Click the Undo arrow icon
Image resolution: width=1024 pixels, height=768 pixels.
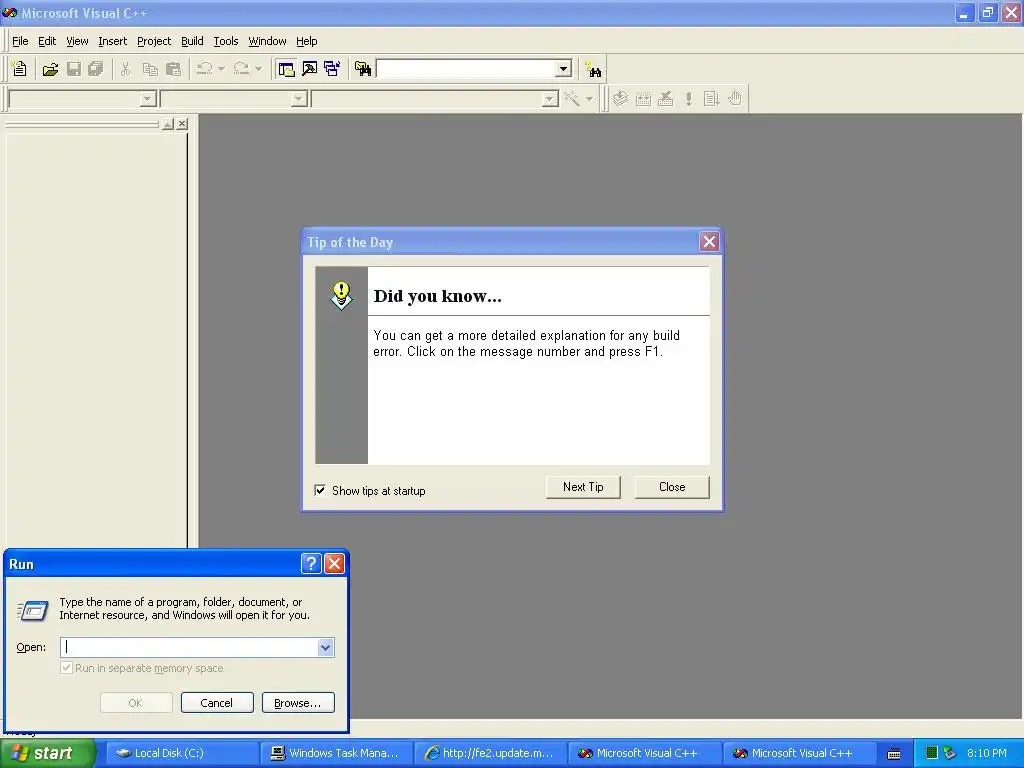pyautogui.click(x=204, y=69)
